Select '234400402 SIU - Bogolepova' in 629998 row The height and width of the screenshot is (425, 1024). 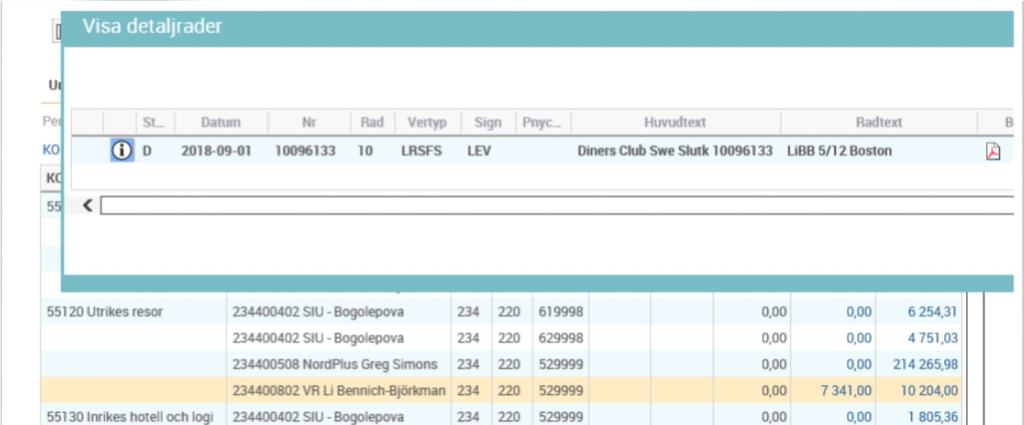318,338
